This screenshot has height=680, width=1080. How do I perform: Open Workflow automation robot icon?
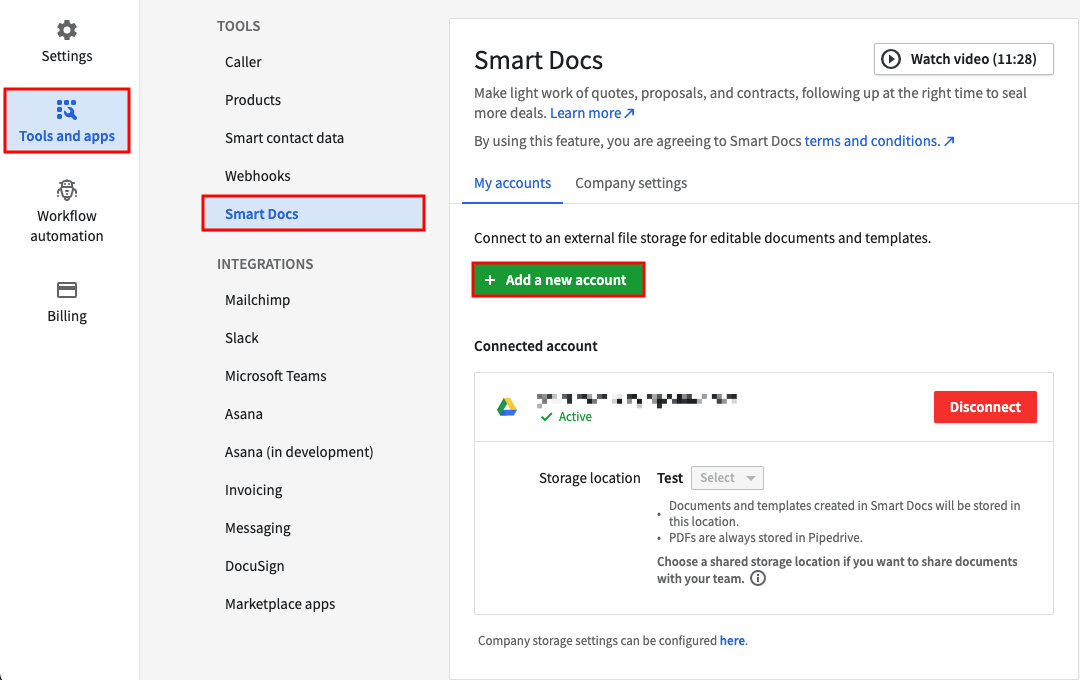tap(67, 189)
